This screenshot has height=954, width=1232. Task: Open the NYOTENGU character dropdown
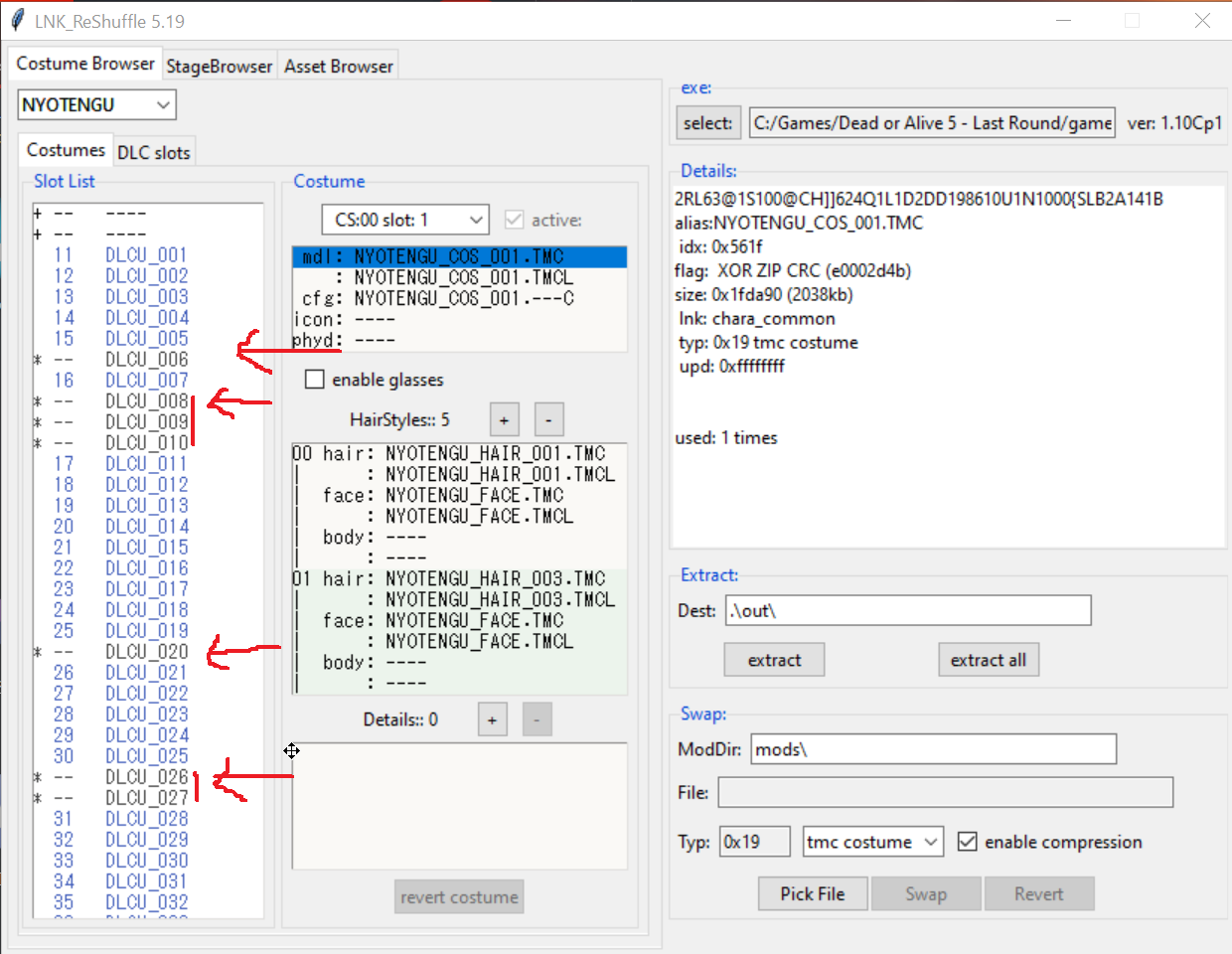point(97,104)
